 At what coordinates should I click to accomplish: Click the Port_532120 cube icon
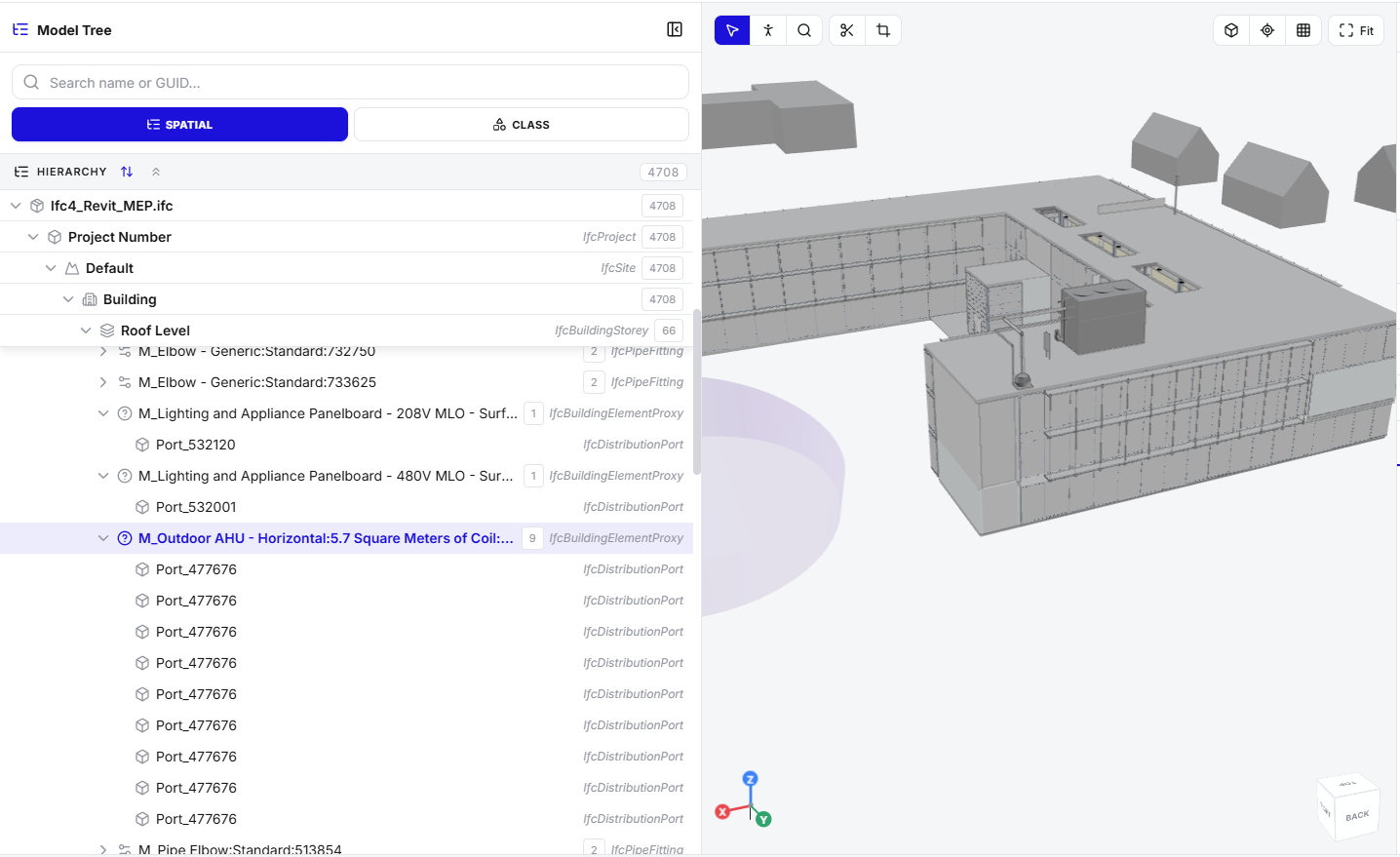click(142, 445)
